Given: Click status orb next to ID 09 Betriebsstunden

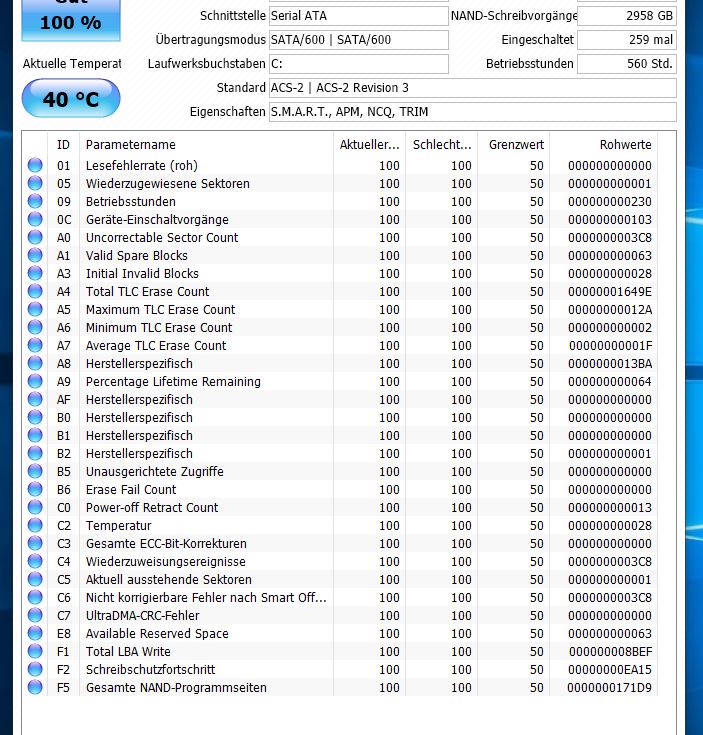Looking at the screenshot, I should pos(35,201).
